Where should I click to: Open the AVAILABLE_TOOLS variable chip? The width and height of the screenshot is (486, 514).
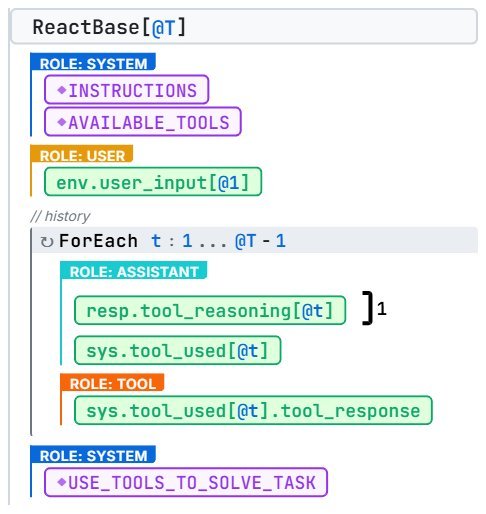(x=143, y=122)
